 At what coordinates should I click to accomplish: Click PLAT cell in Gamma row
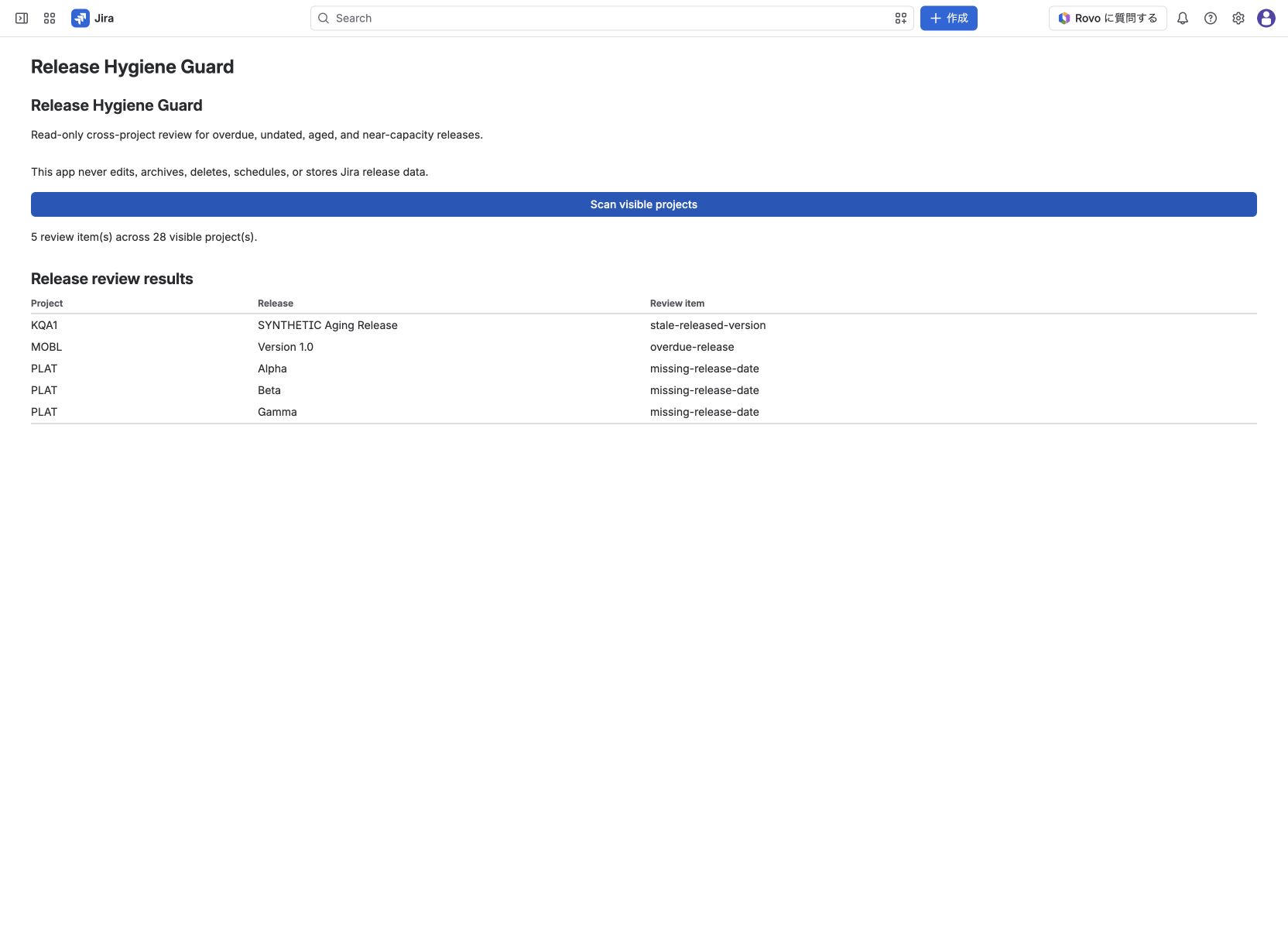tap(44, 412)
